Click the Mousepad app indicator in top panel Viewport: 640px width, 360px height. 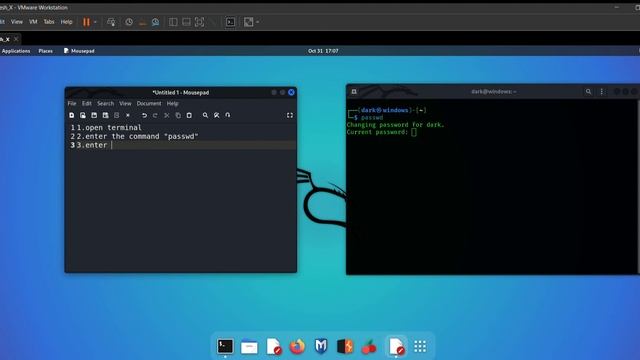point(79,51)
